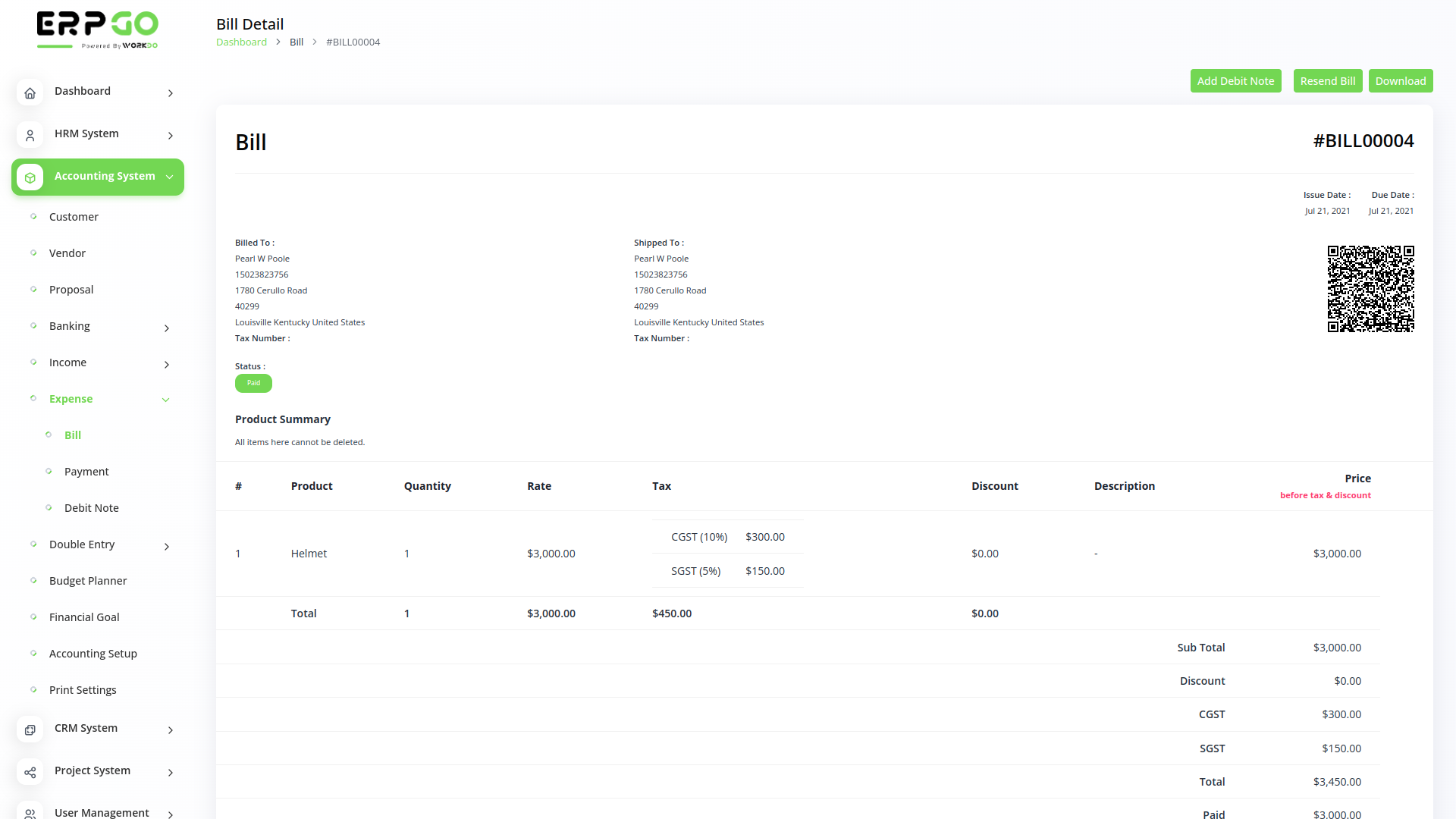Click the CRM System sidebar icon
The width and height of the screenshot is (1456, 819).
point(30,730)
